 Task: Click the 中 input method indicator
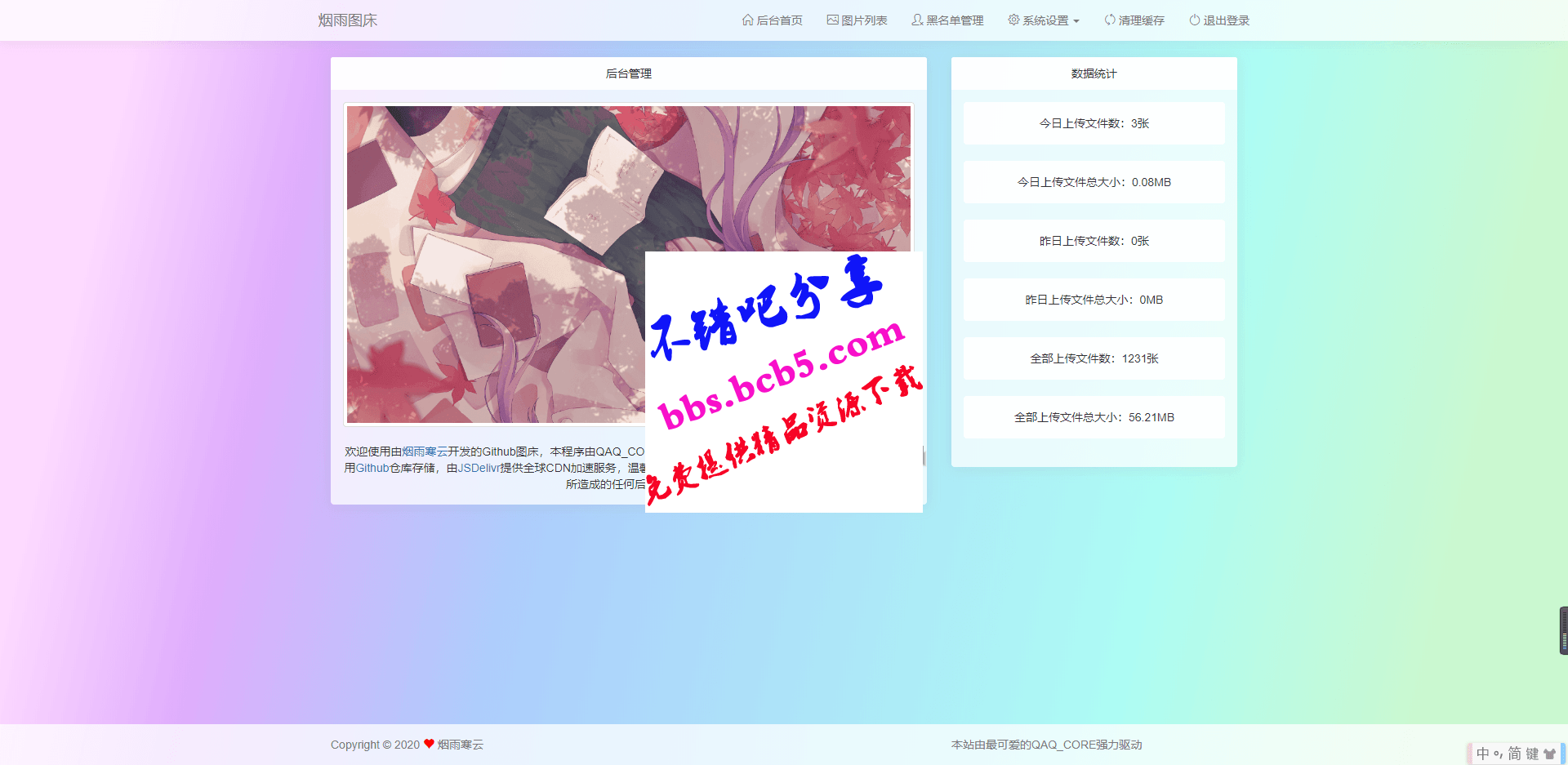[x=1483, y=754]
